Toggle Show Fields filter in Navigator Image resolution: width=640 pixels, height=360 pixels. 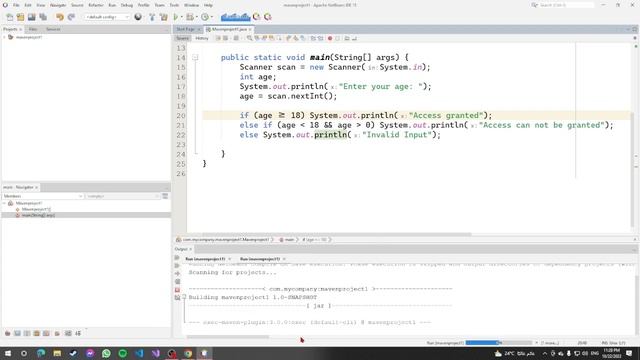(17, 333)
